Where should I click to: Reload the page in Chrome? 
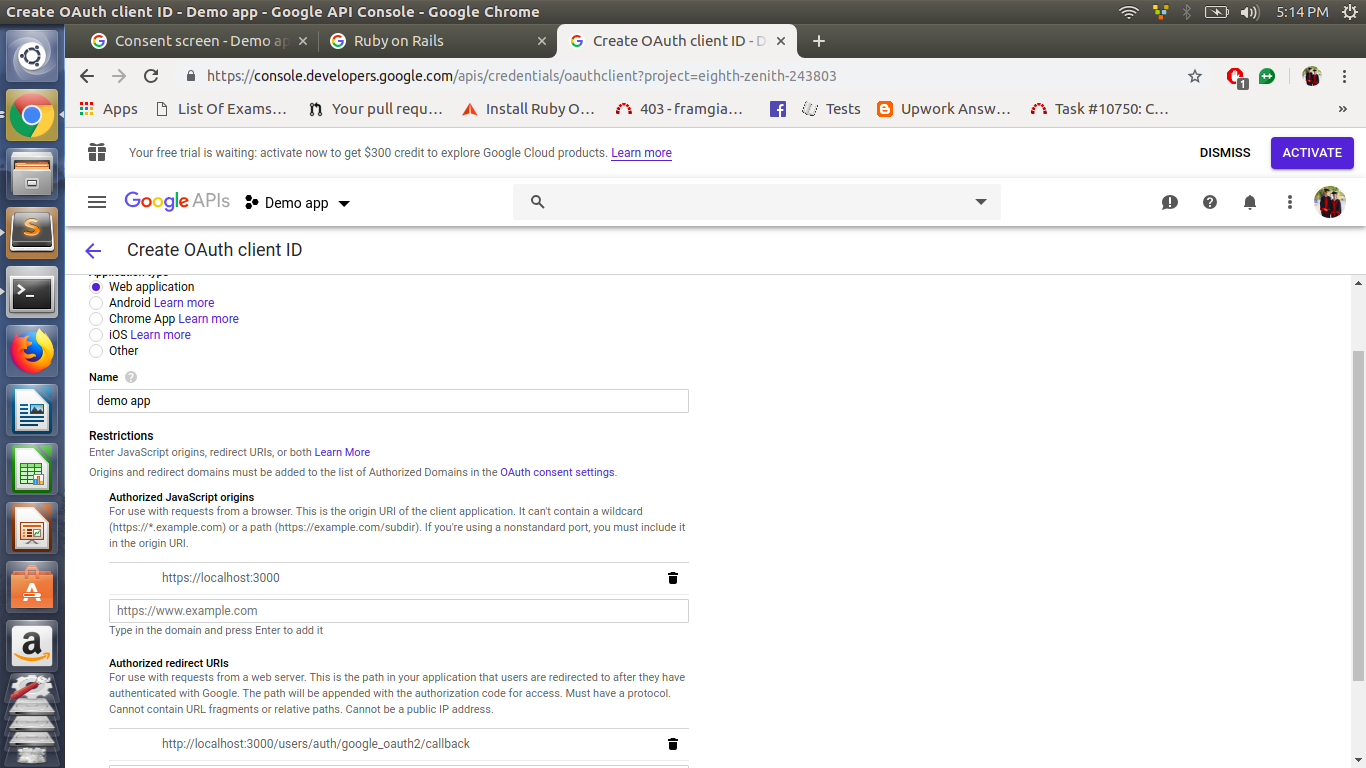151,76
